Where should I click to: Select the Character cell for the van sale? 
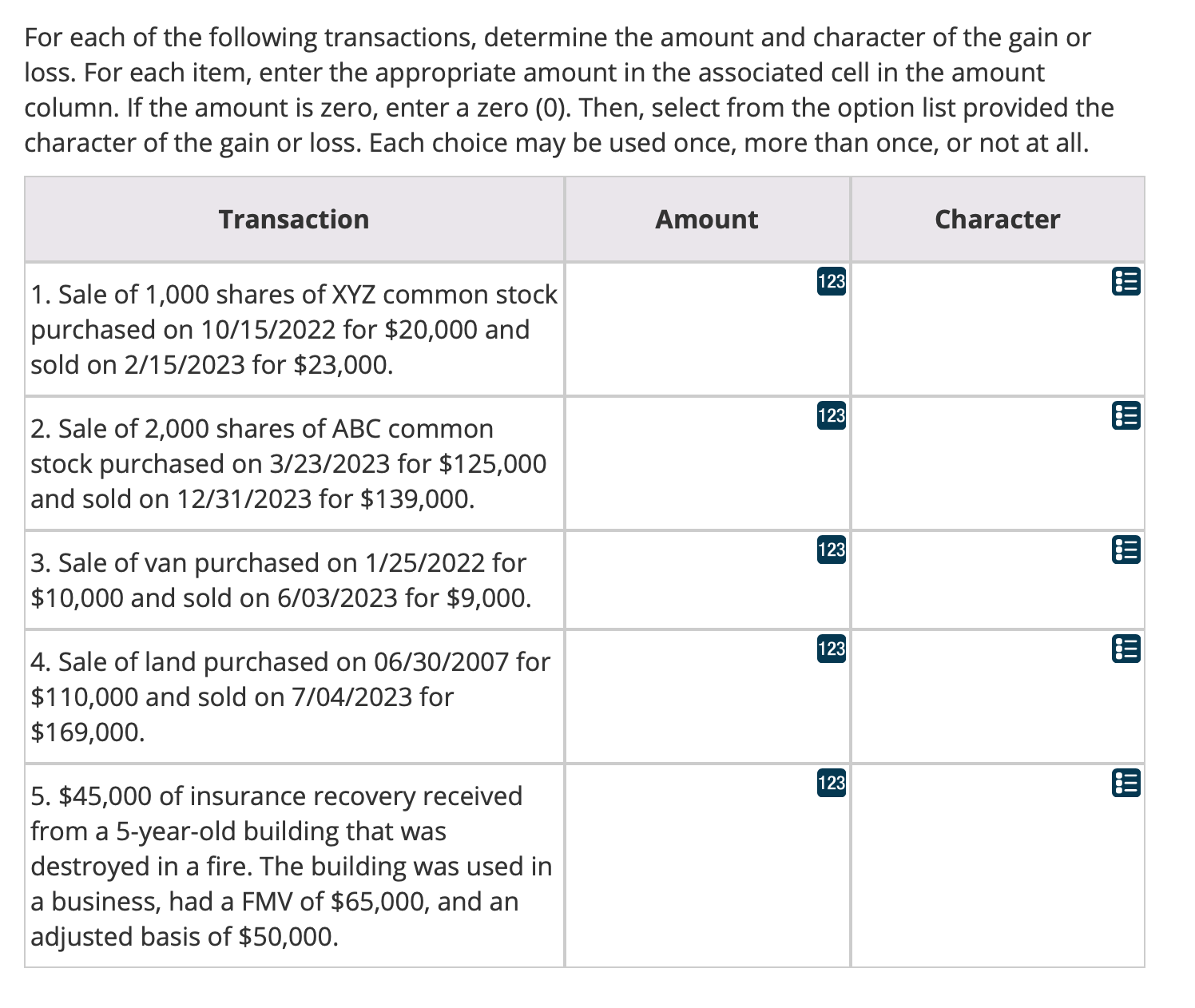click(x=998, y=577)
